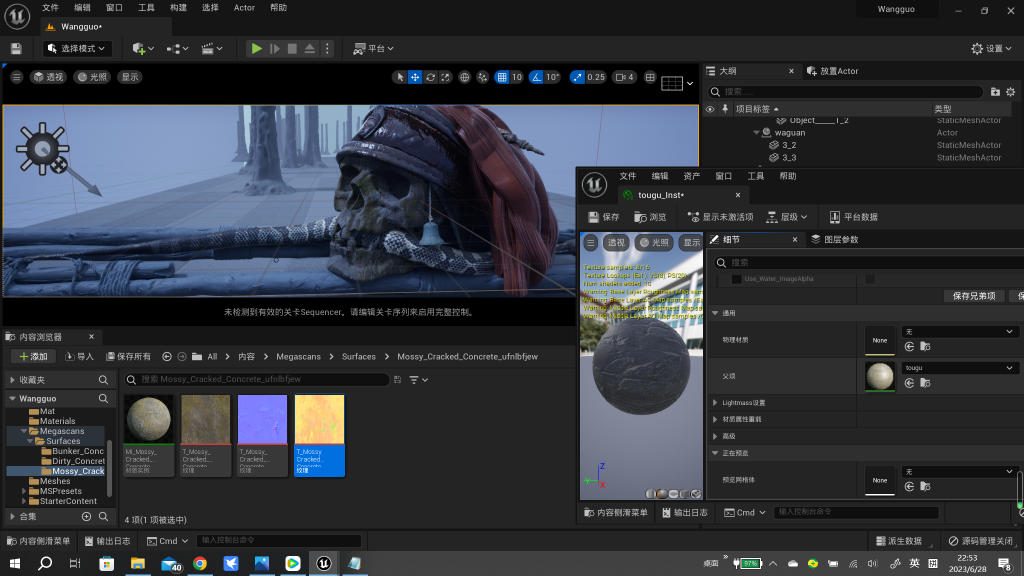Expand the 材质属性重载 section
This screenshot has width=1024, height=576.
(715, 419)
